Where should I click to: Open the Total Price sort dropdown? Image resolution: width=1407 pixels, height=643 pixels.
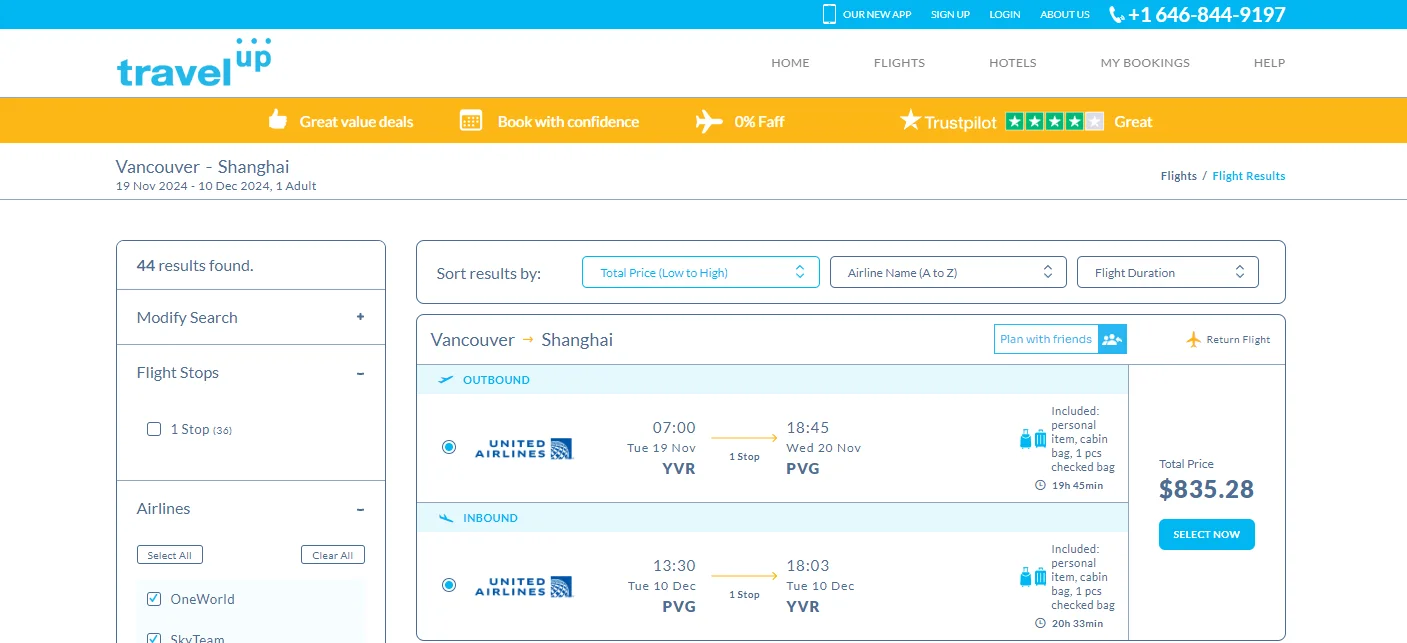tap(700, 272)
